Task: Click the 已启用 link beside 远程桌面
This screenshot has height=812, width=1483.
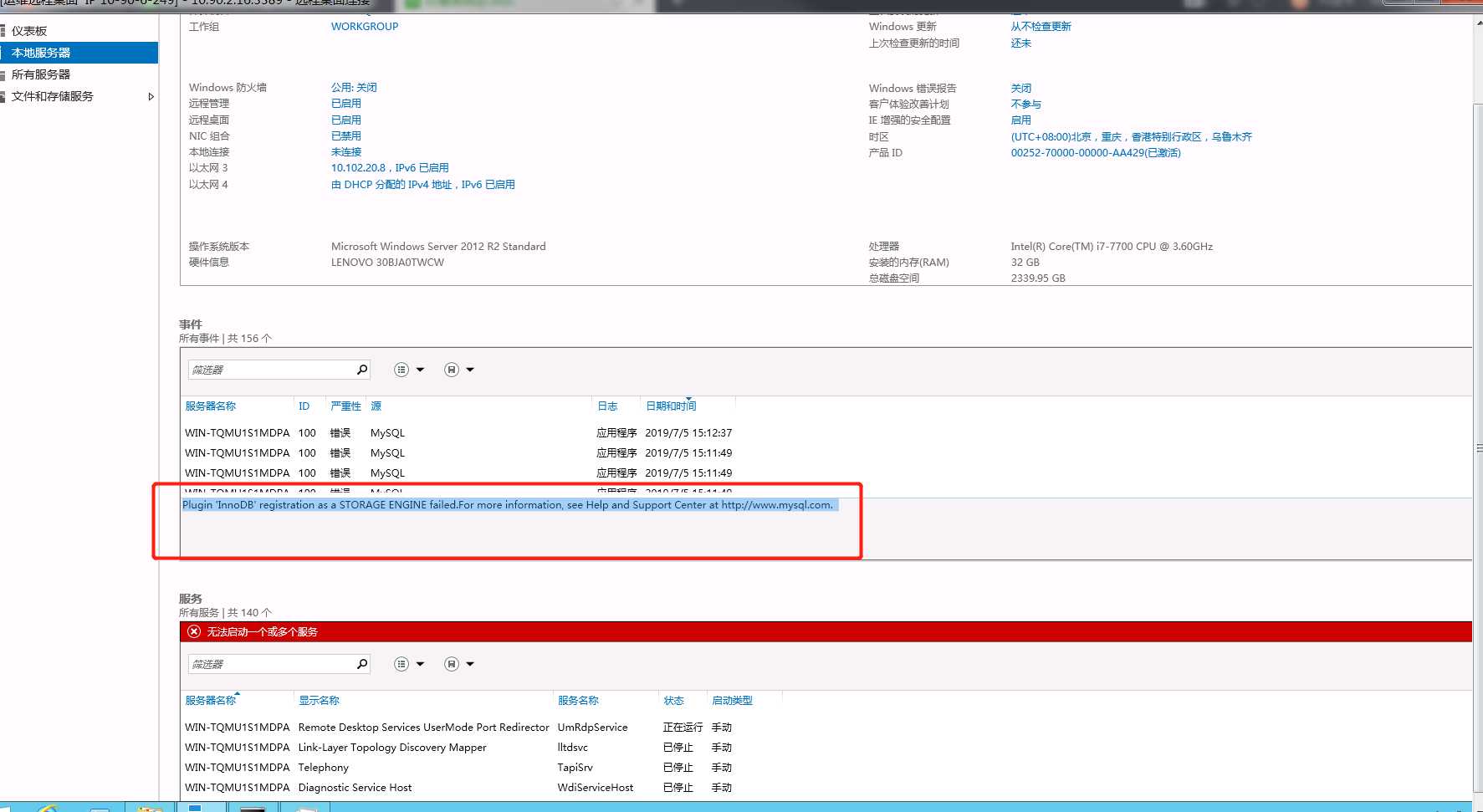Action: click(x=346, y=120)
